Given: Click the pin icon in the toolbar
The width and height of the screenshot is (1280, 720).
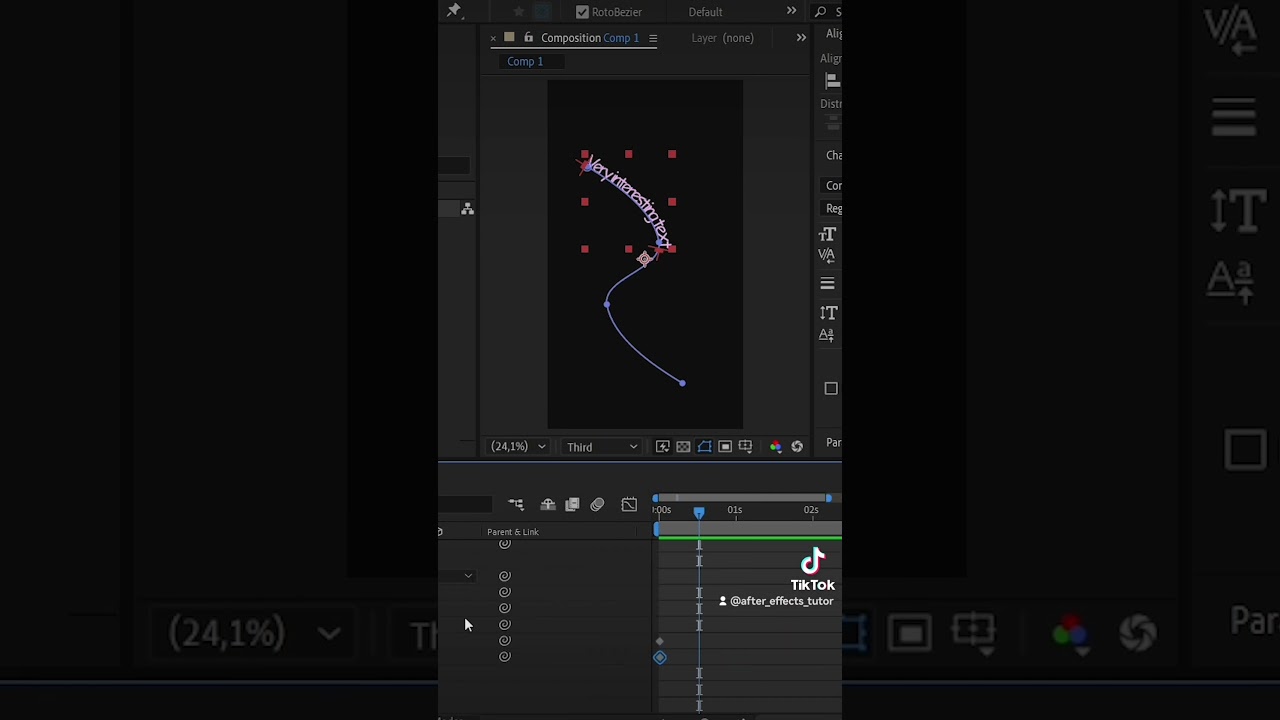Looking at the screenshot, I should pyautogui.click(x=454, y=10).
